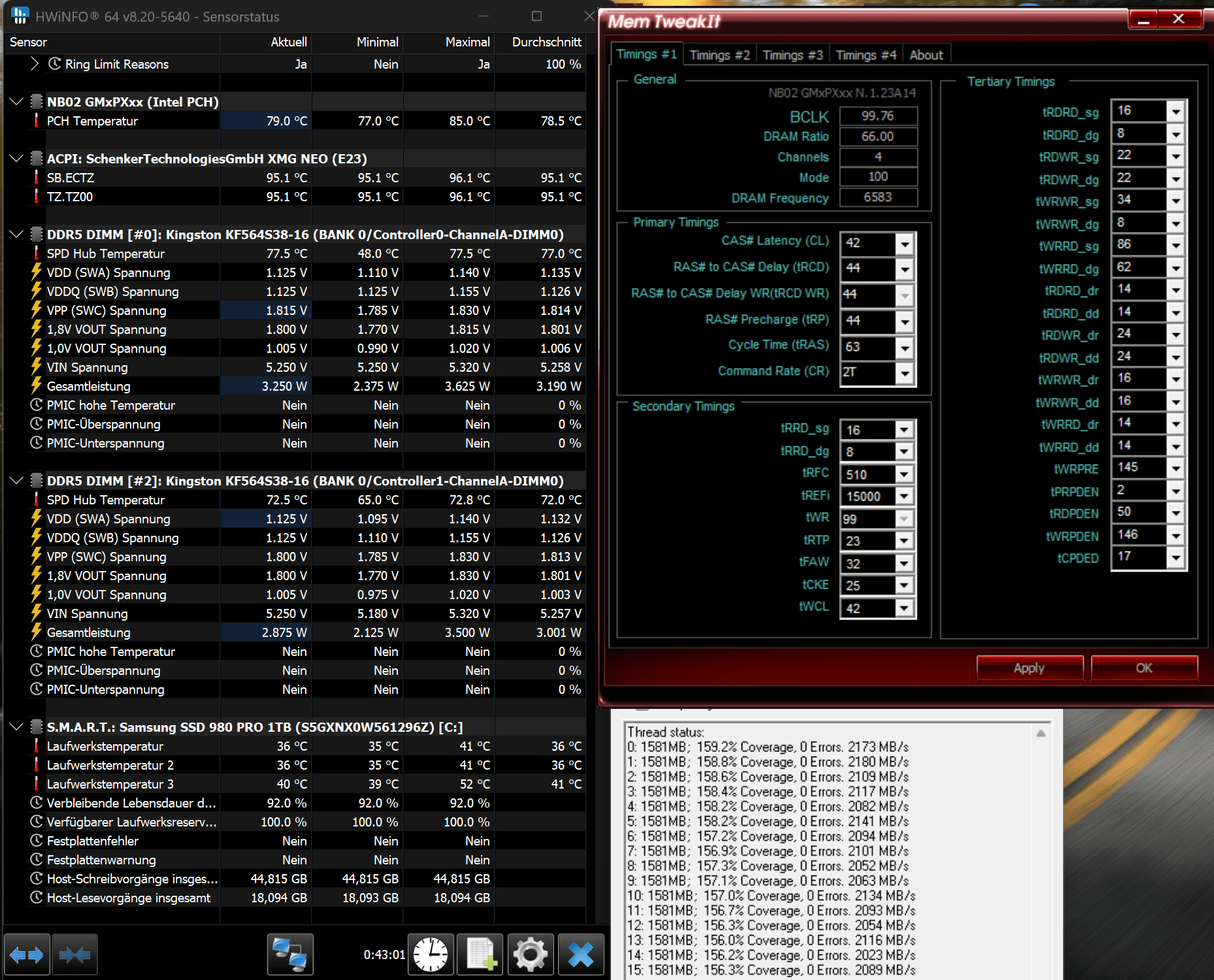Click the thermometer icon beside Laufwerkstemperatur 3
Viewport: 1214px width, 980px height.
[37, 784]
